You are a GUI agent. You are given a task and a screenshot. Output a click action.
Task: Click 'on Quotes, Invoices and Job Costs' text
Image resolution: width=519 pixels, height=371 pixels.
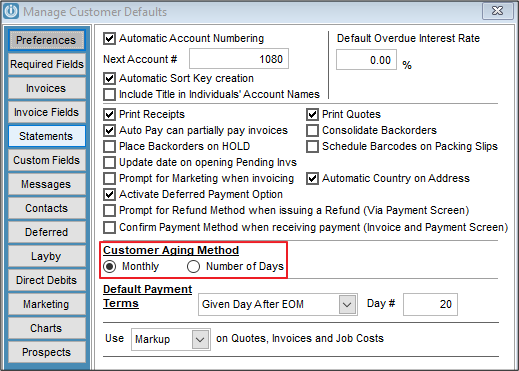pos(300,338)
